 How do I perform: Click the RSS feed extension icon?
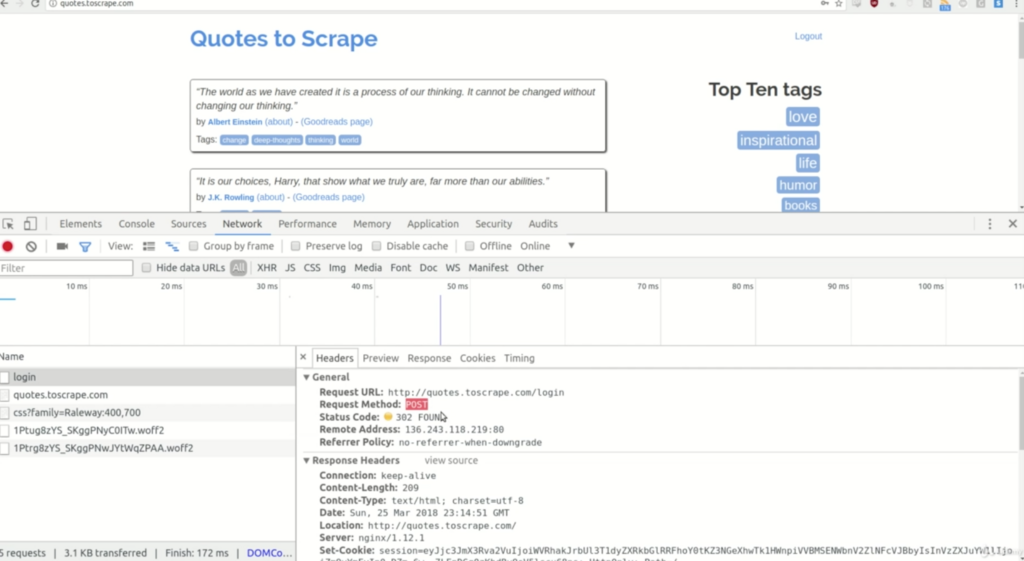(945, 5)
